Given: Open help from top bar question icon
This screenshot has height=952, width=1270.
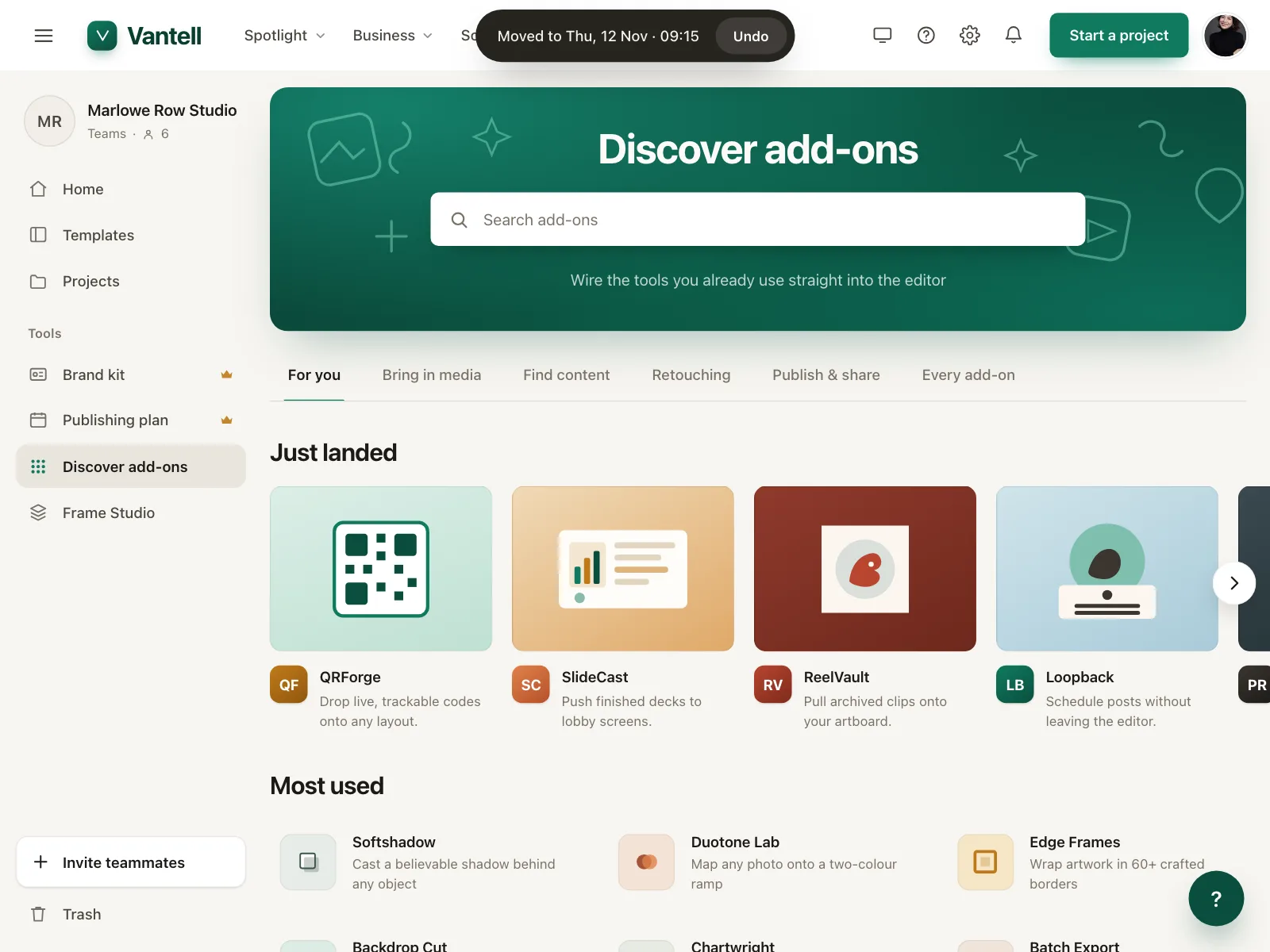Looking at the screenshot, I should [x=926, y=35].
